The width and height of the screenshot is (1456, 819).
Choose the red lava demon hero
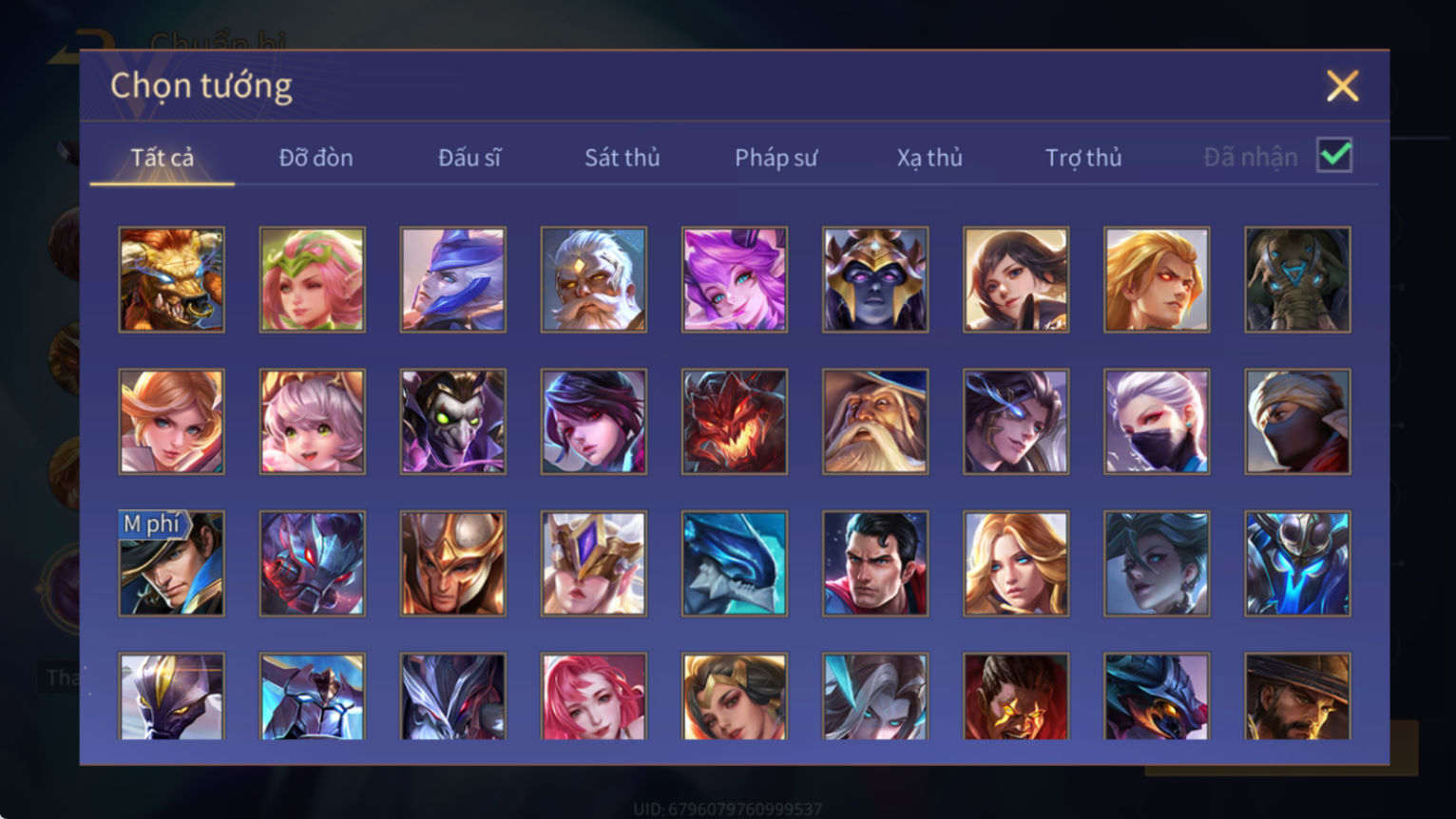pyautogui.click(x=735, y=421)
